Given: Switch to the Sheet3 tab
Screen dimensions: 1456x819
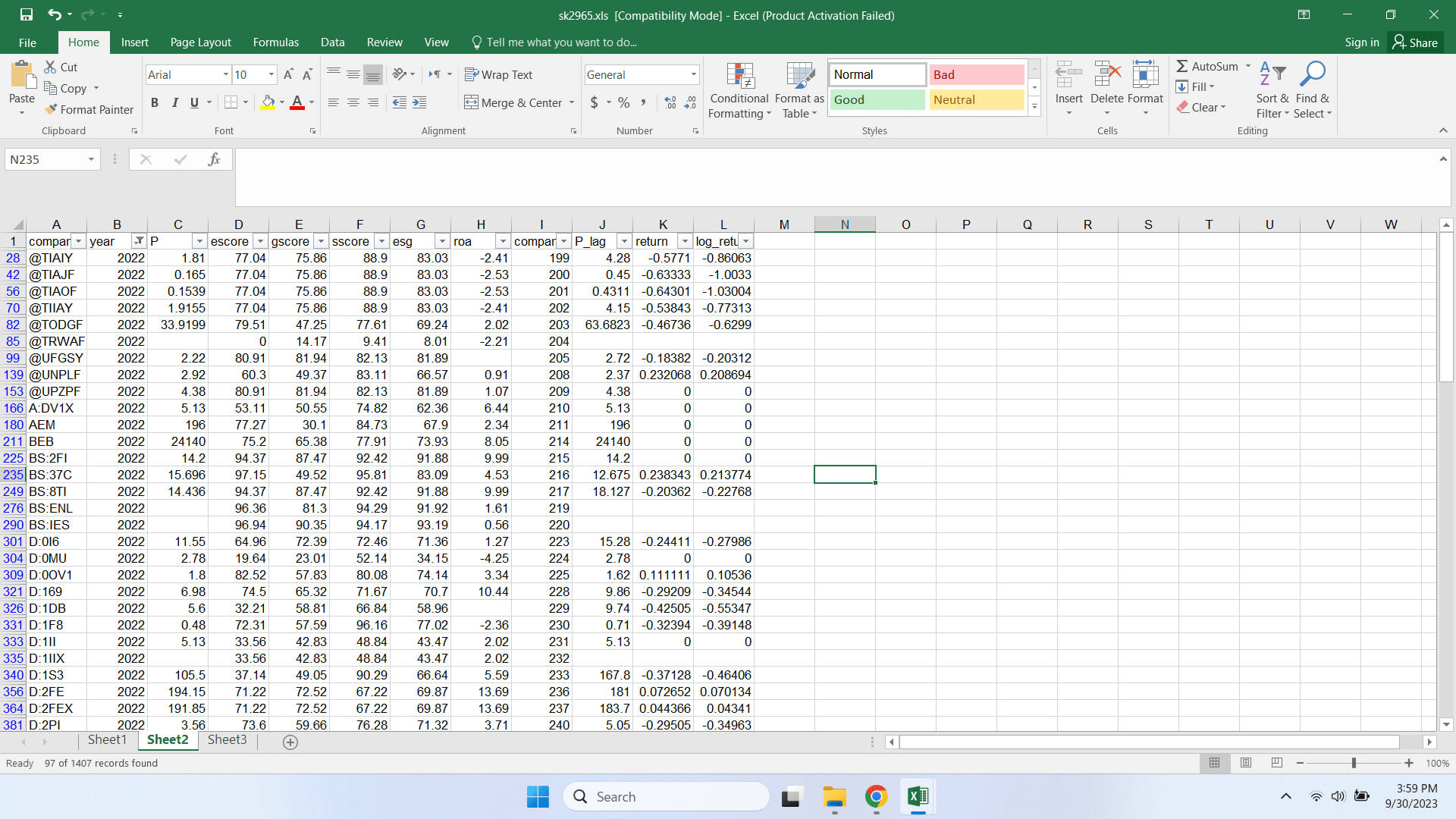Looking at the screenshot, I should pyautogui.click(x=227, y=739).
